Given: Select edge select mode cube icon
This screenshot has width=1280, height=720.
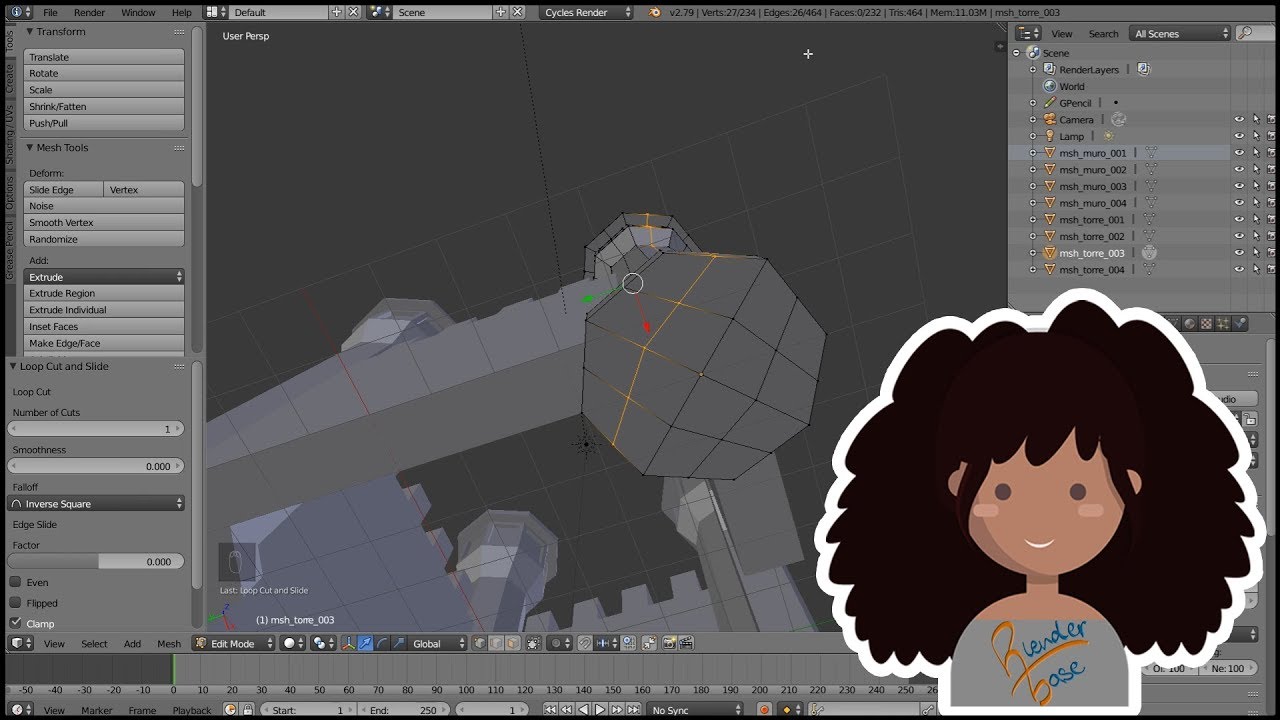Looking at the screenshot, I should click(496, 643).
